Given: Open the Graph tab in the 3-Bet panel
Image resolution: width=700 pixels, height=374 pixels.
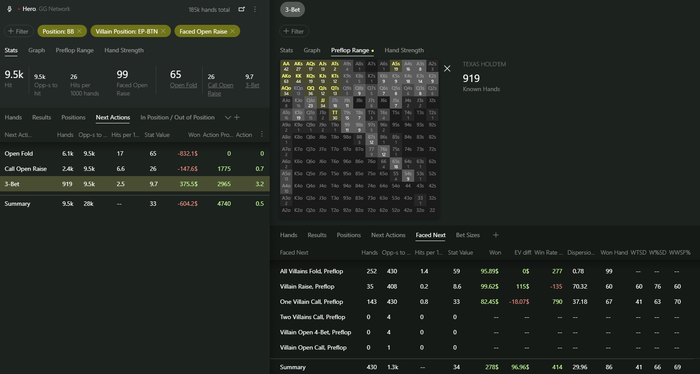Looking at the screenshot, I should pos(312,50).
